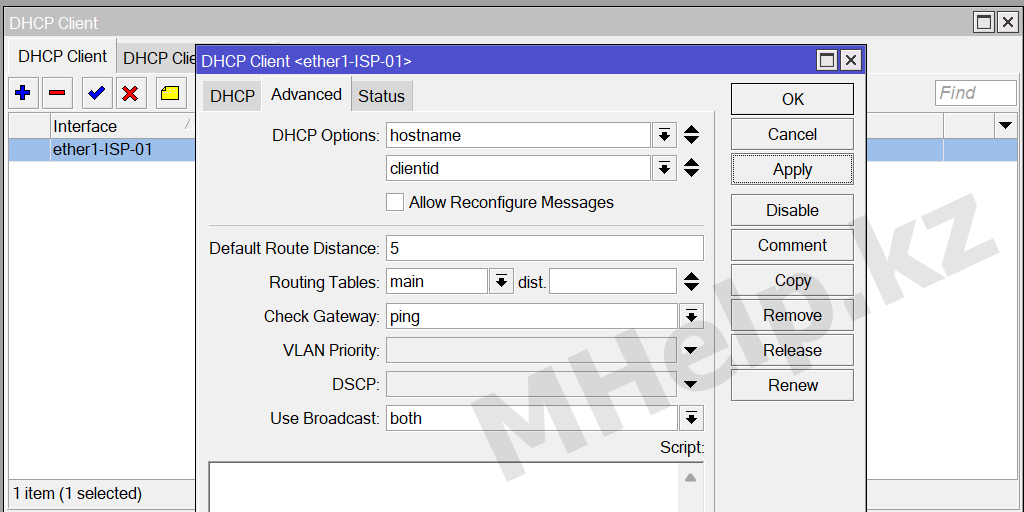Open the Status tab
1024x512 pixels.
point(381,96)
